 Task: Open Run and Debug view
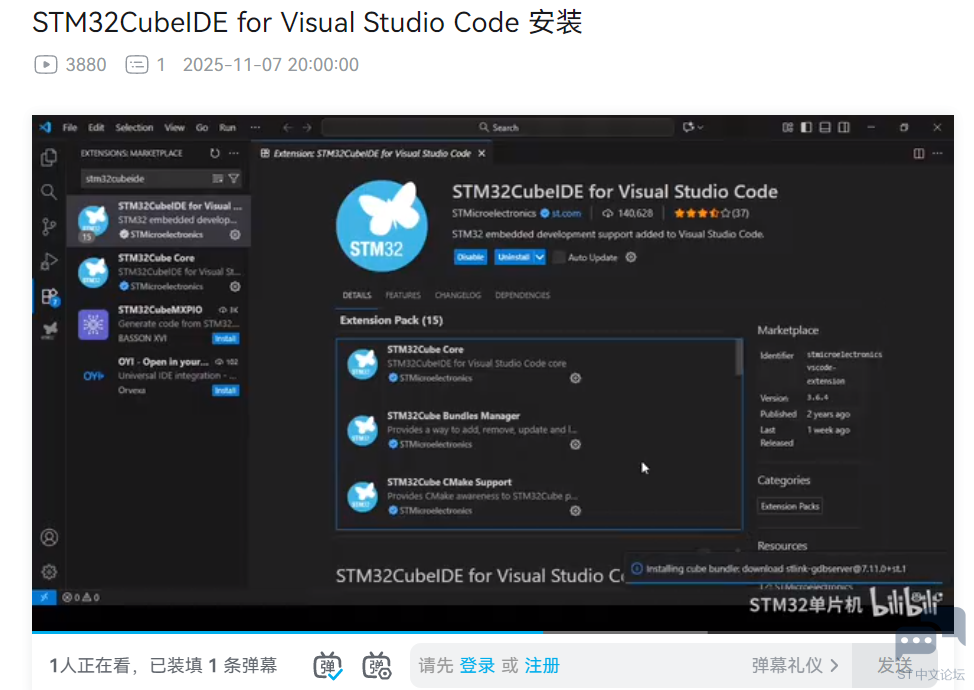coord(48,261)
